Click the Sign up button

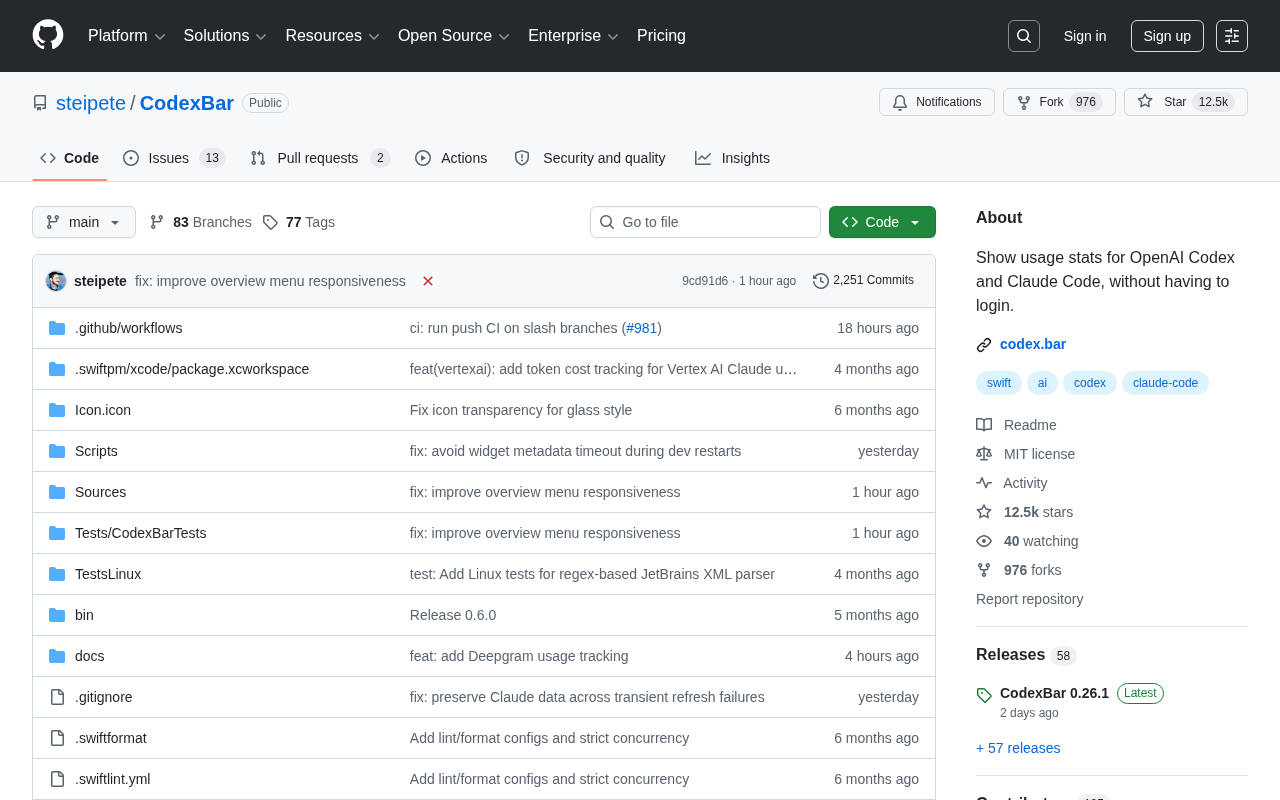[1167, 36]
